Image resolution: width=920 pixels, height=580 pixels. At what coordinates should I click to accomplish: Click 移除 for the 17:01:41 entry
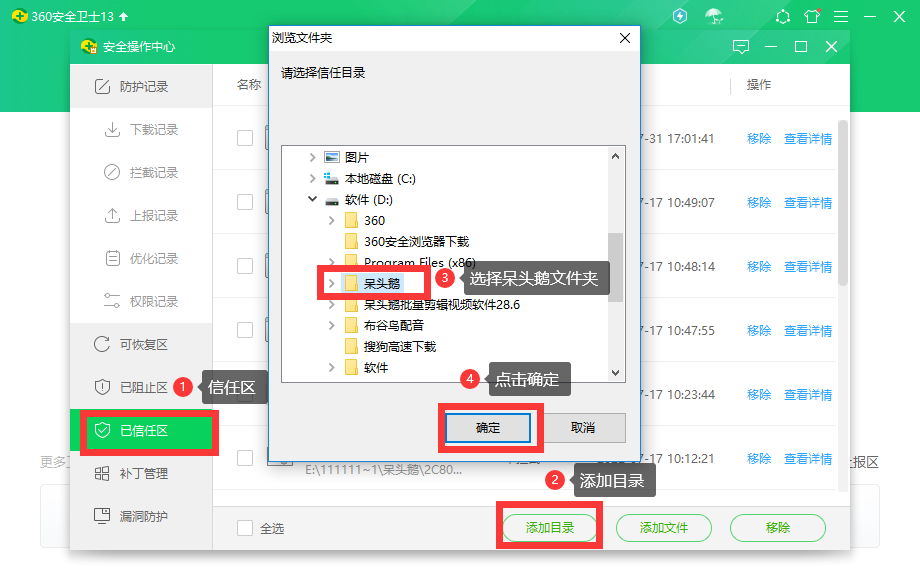tap(759, 138)
